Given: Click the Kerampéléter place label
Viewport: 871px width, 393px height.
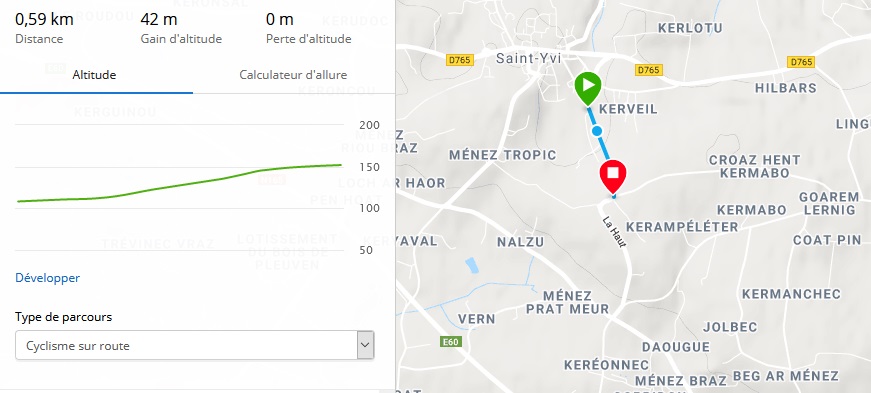Looking at the screenshot, I should coord(682,227).
